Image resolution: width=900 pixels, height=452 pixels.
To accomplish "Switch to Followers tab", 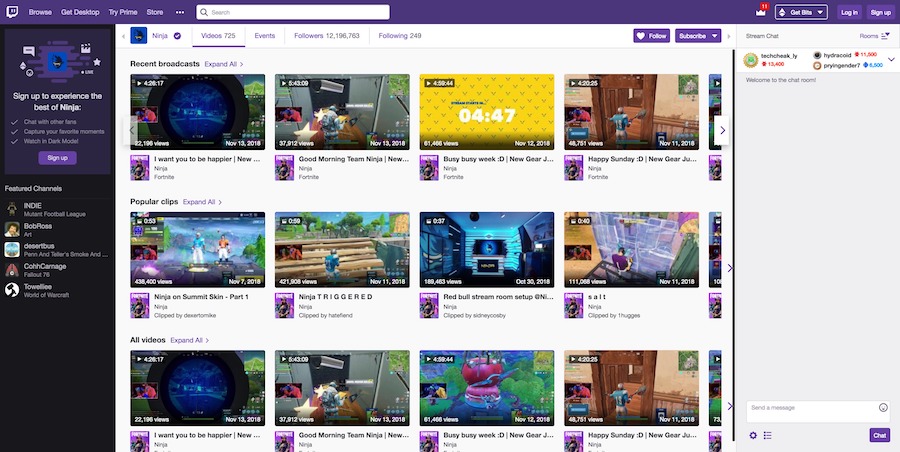I will 327,36.
